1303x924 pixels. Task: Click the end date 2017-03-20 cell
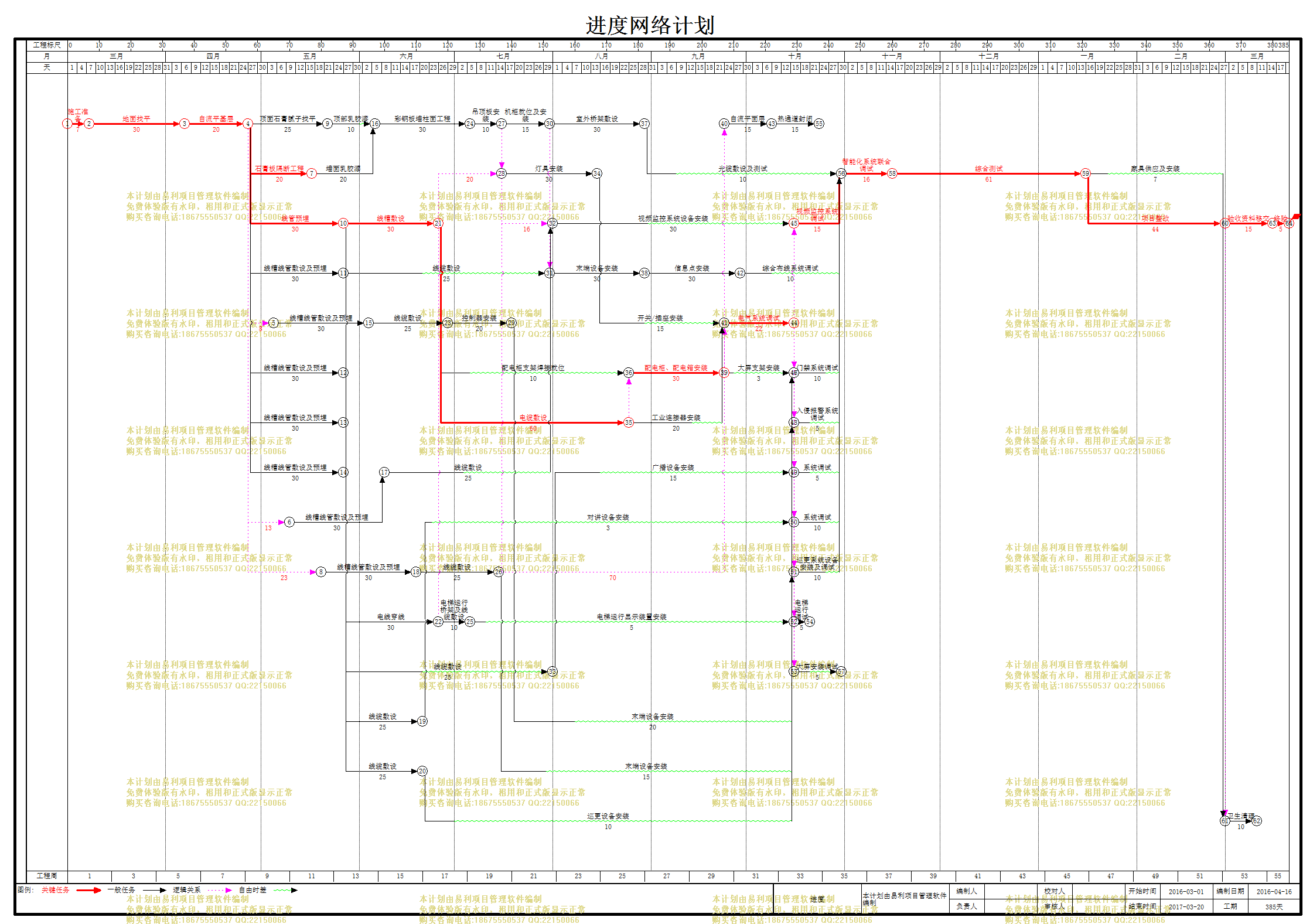pos(1186,906)
